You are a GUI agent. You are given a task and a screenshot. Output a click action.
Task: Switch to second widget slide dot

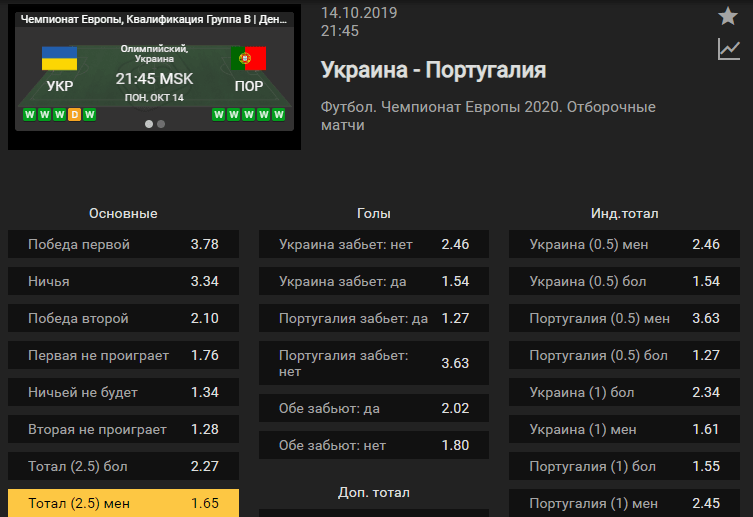(x=161, y=124)
